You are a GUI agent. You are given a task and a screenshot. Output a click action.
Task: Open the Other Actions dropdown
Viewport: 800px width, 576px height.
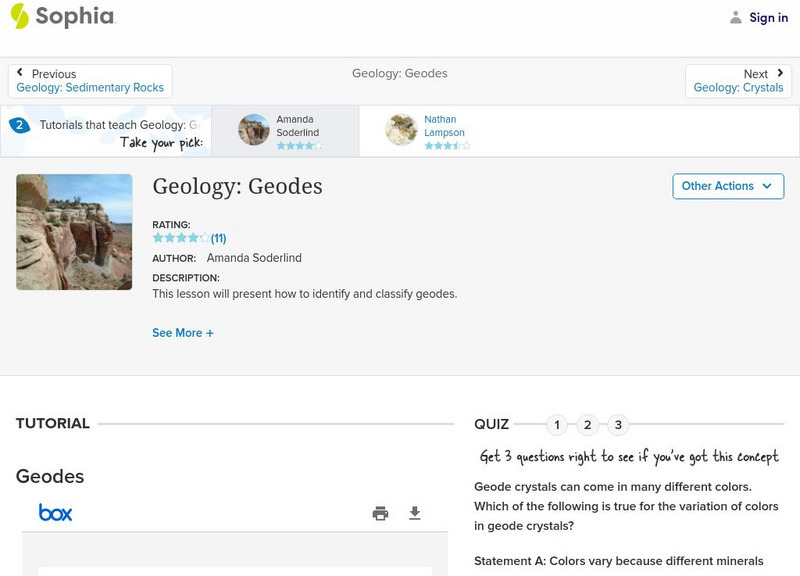pyautogui.click(x=727, y=186)
